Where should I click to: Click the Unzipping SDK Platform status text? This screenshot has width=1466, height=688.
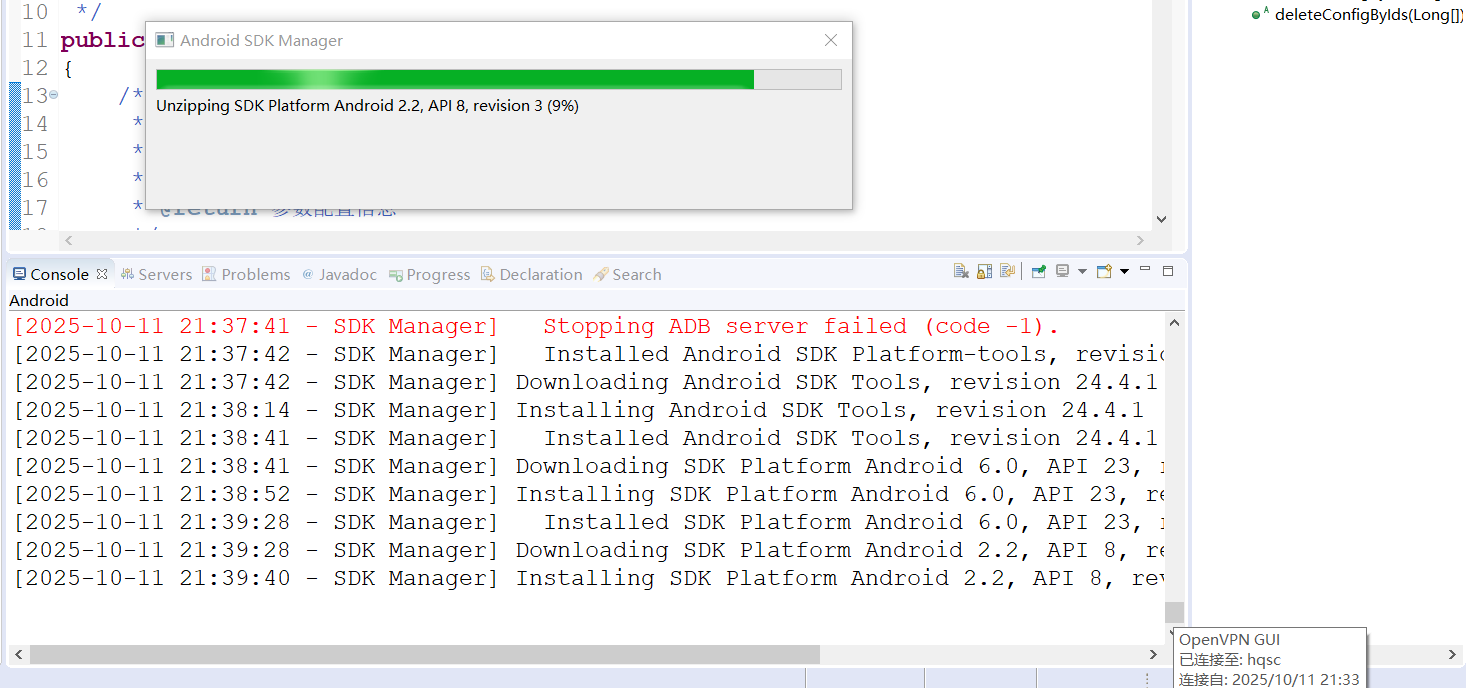coord(368,106)
